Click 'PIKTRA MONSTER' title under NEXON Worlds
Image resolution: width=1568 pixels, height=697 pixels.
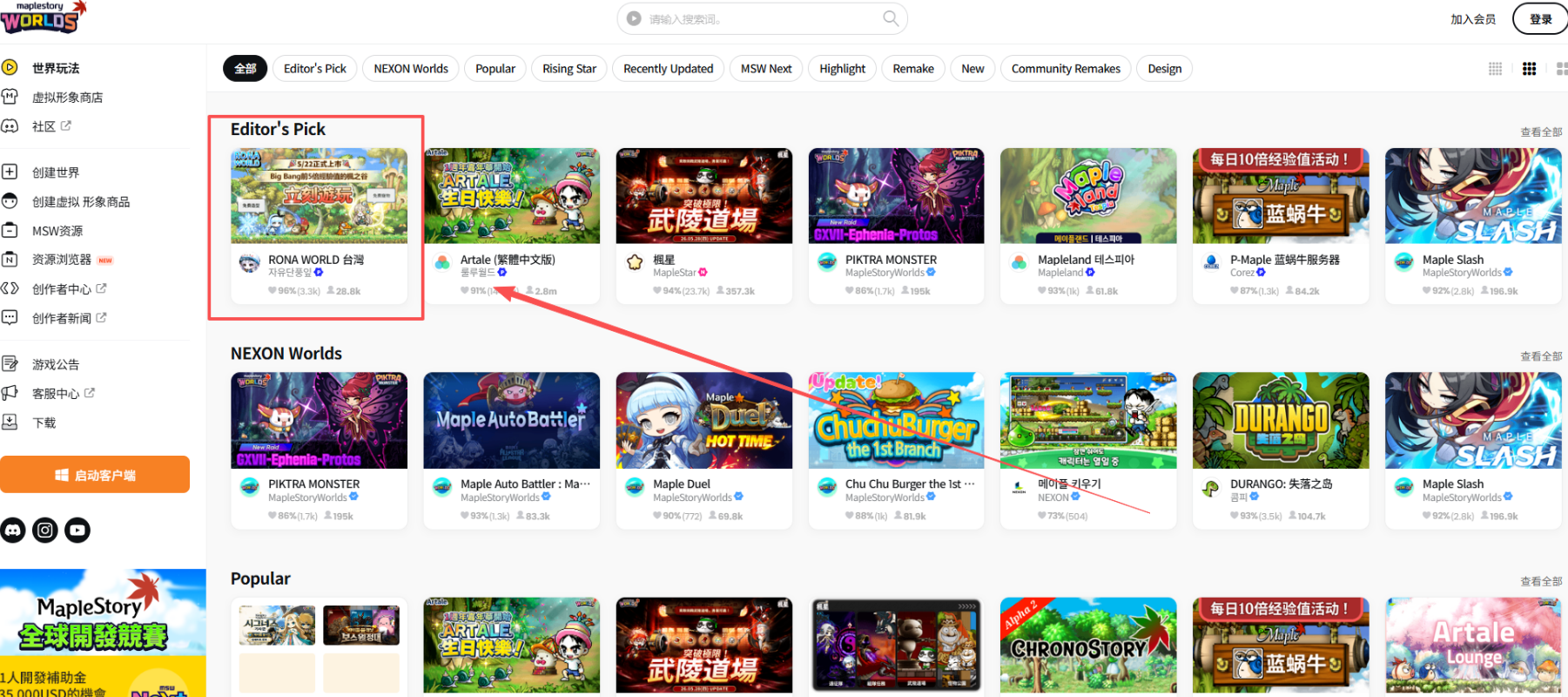pyautogui.click(x=313, y=484)
